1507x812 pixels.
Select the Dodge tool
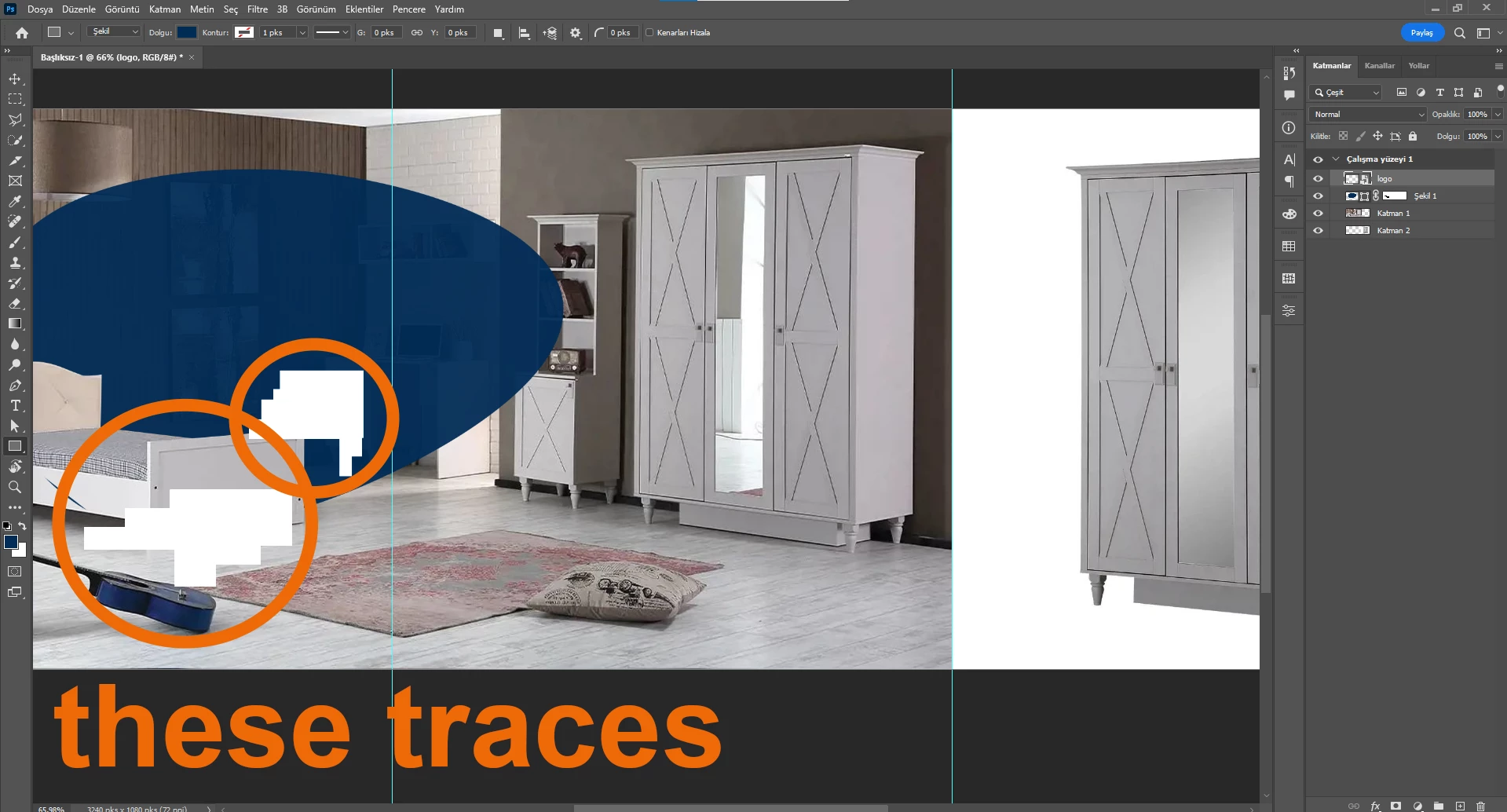pos(15,364)
